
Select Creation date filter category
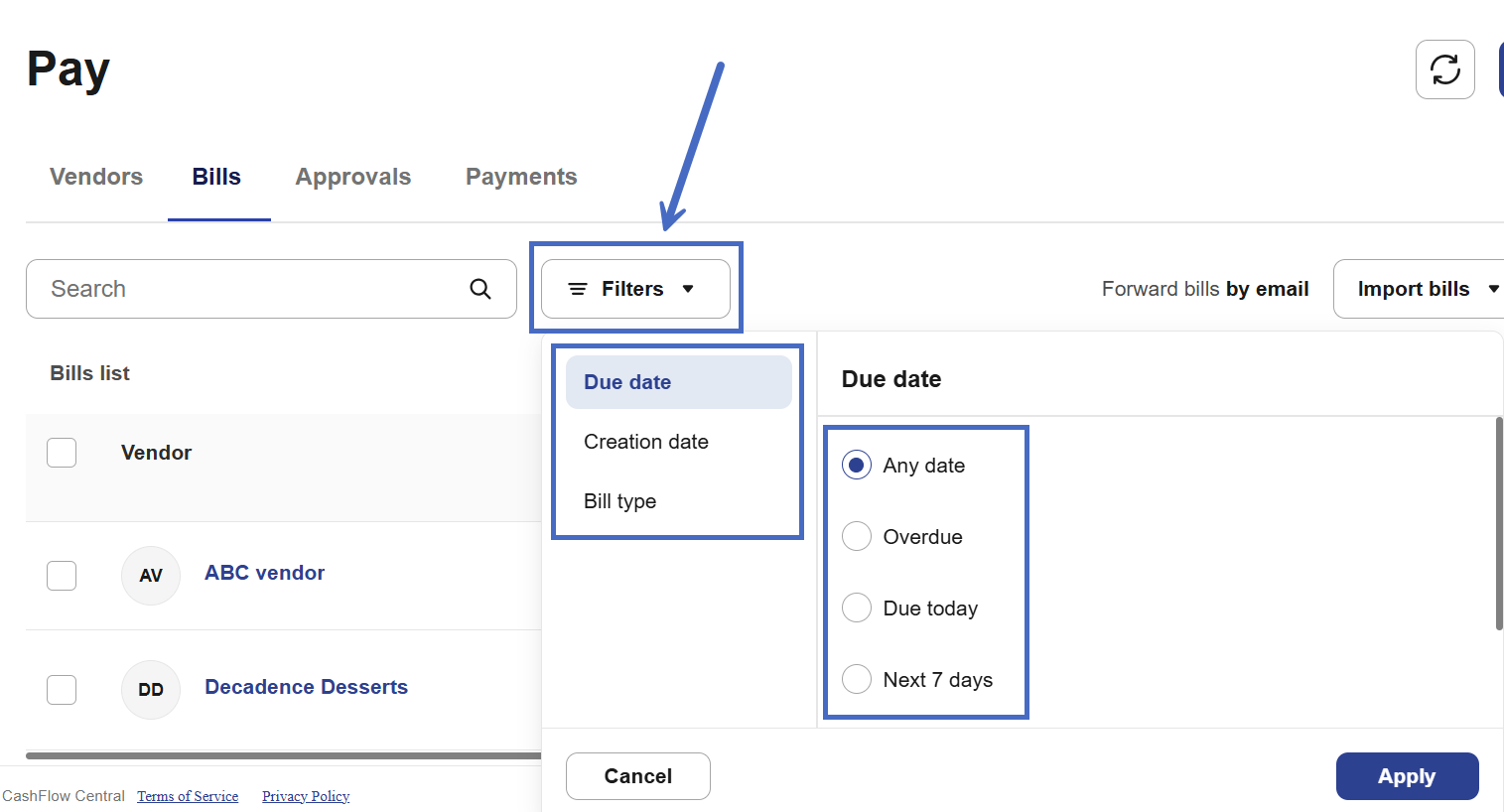pos(646,442)
